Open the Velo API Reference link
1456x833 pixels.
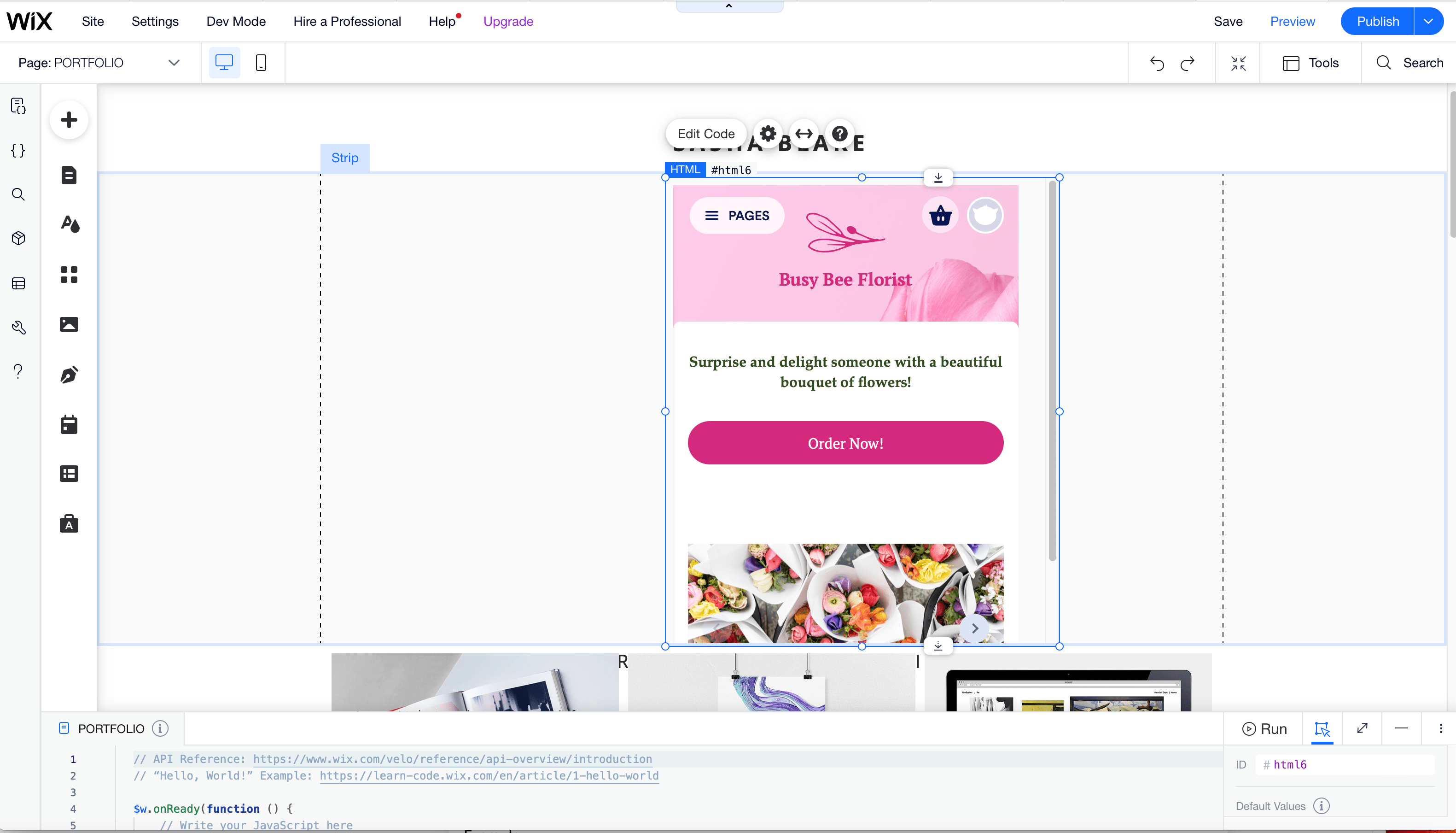[x=452, y=759]
